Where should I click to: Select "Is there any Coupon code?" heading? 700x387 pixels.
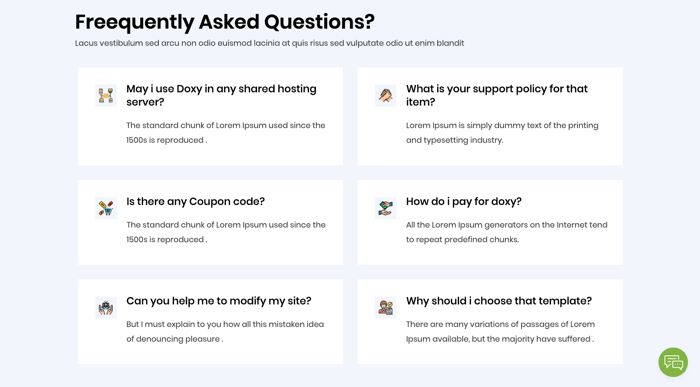tap(196, 201)
